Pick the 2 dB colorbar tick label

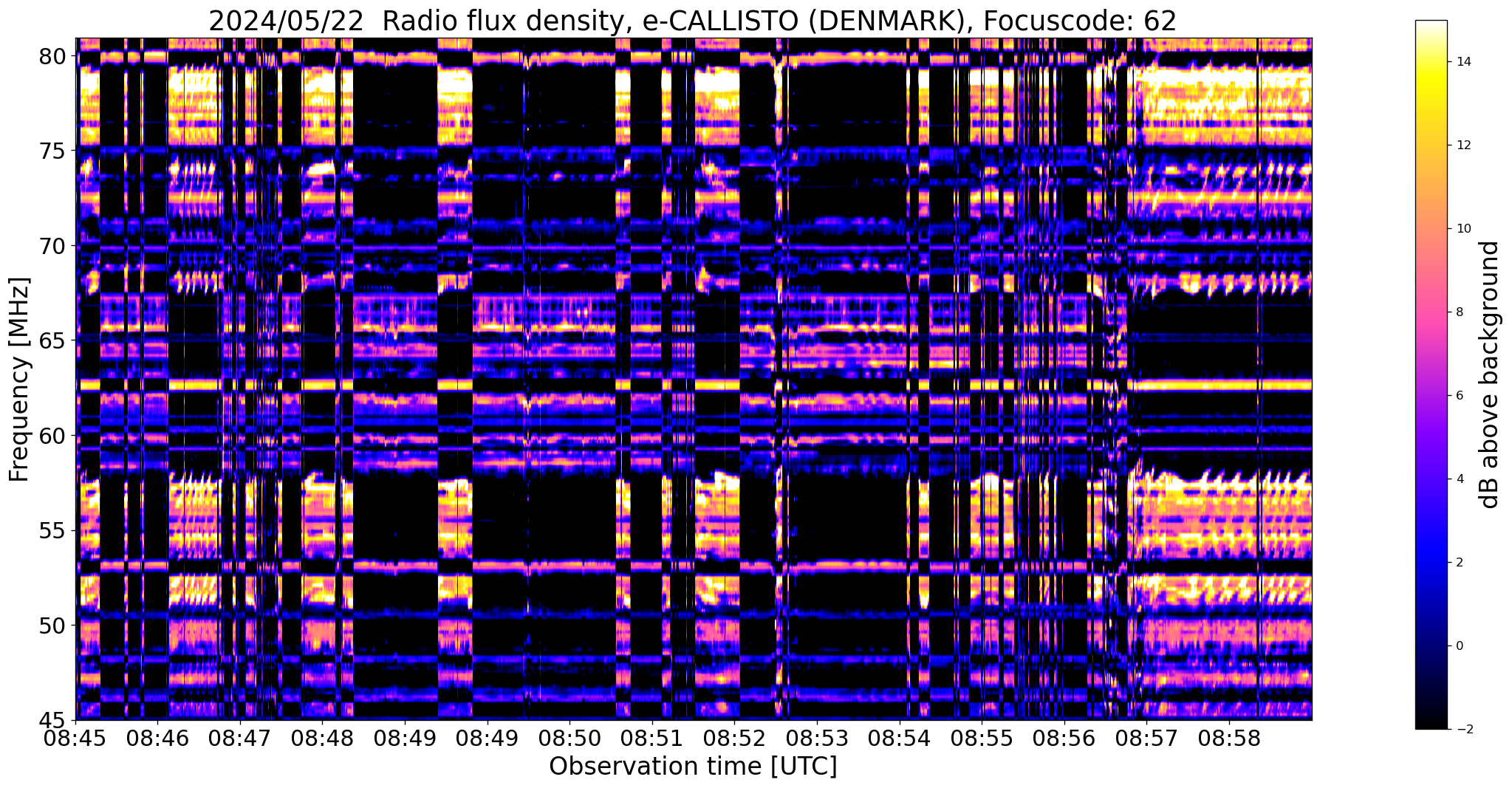[1458, 563]
